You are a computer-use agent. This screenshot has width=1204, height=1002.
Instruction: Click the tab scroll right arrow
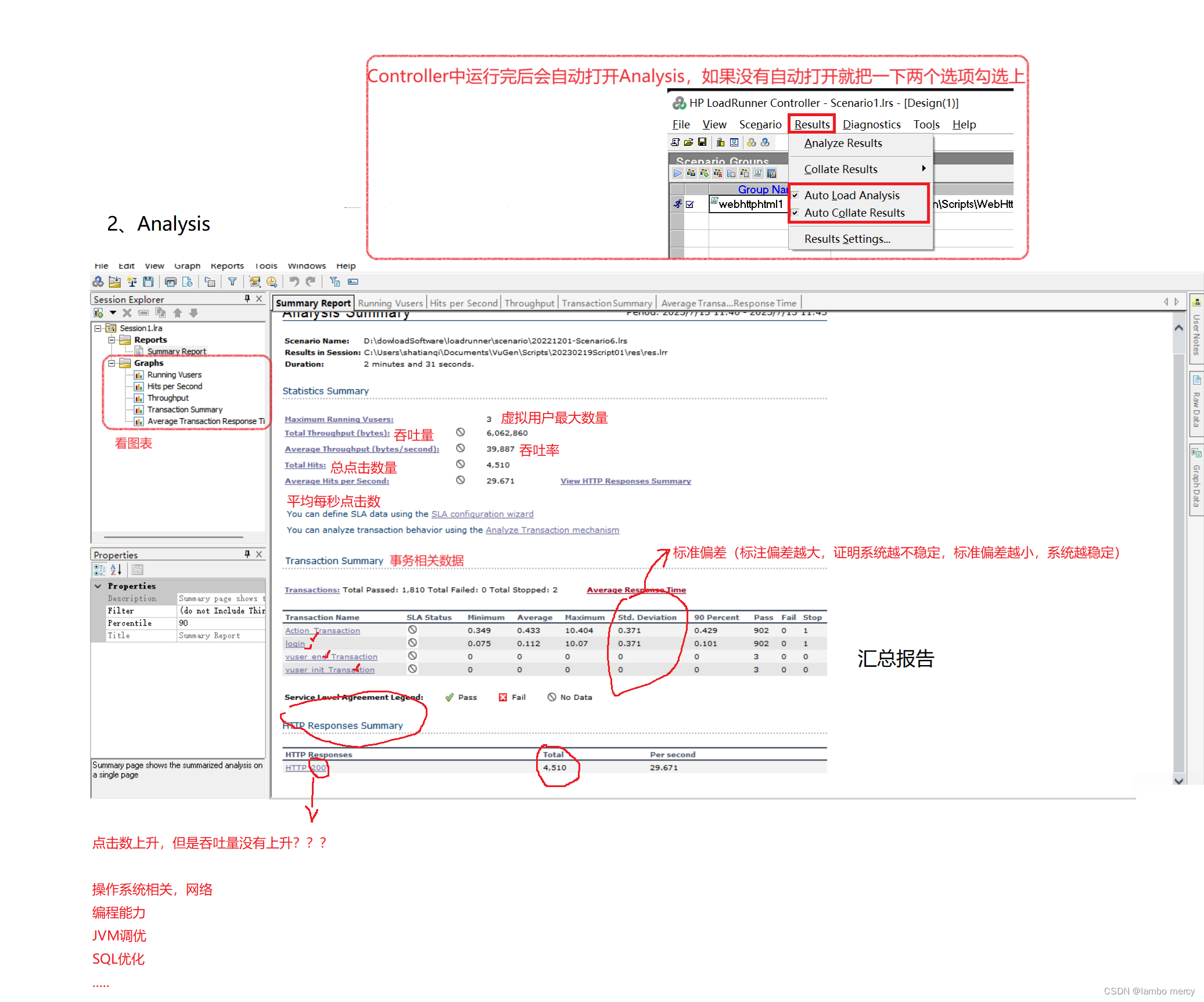(1177, 301)
